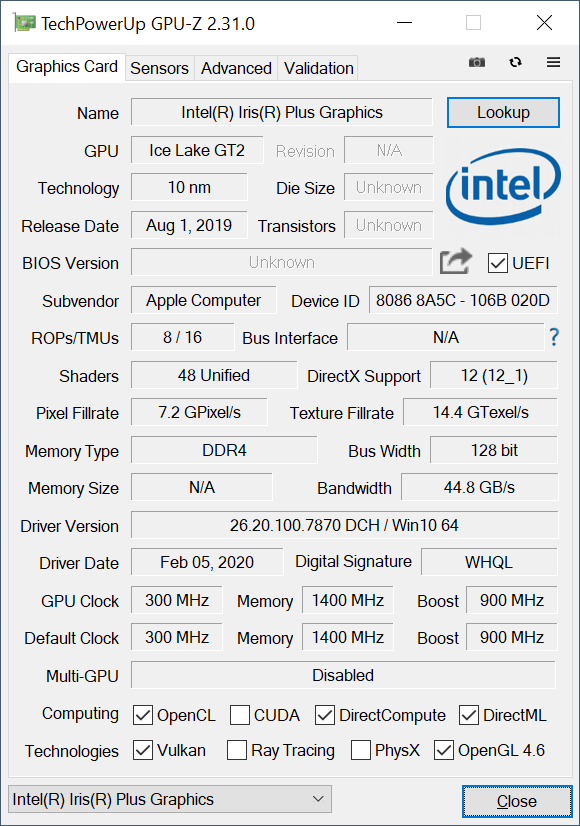Click the Close button at bottom
This screenshot has height=826, width=580.
[x=517, y=801]
